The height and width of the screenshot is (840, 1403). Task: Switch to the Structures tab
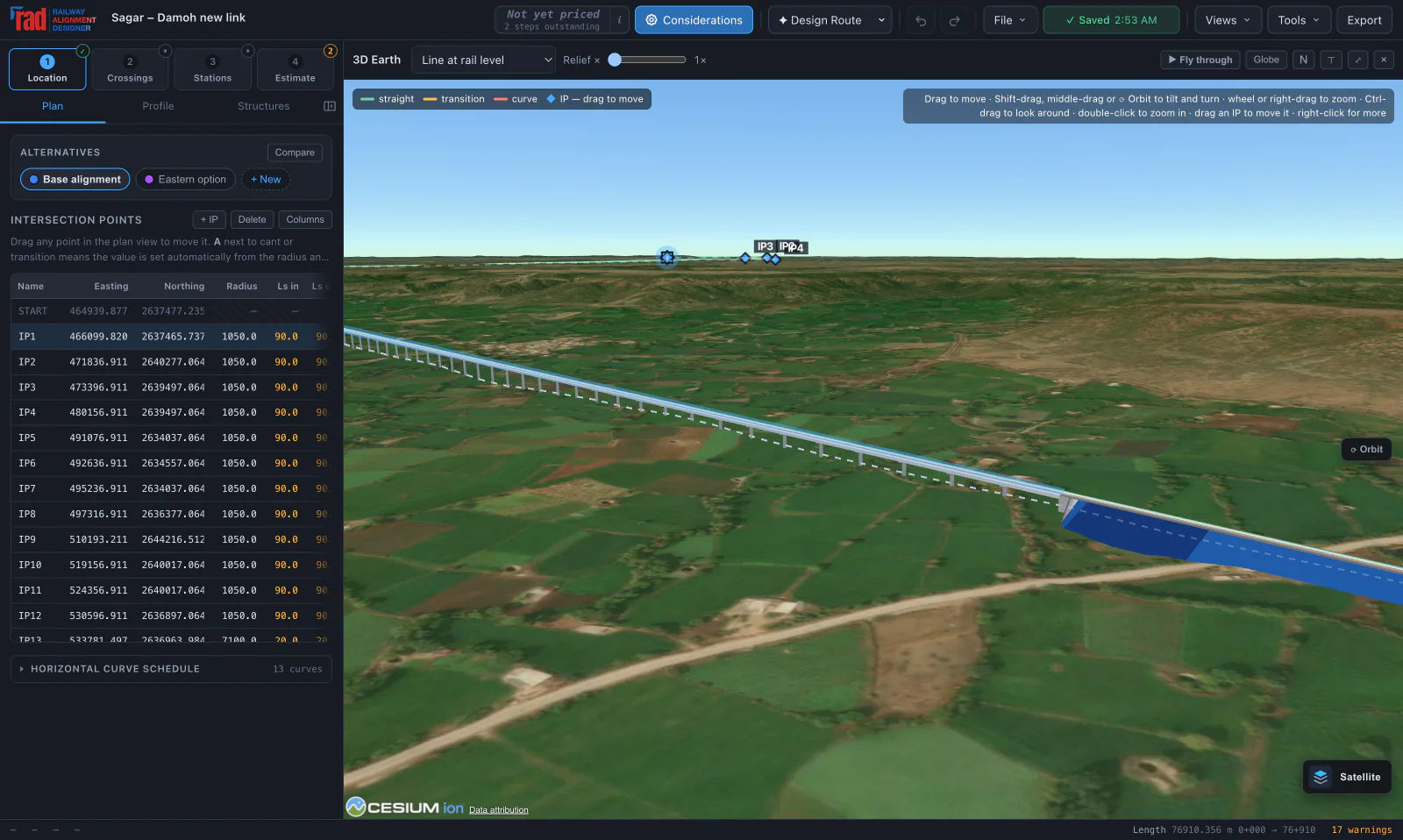pos(263,106)
